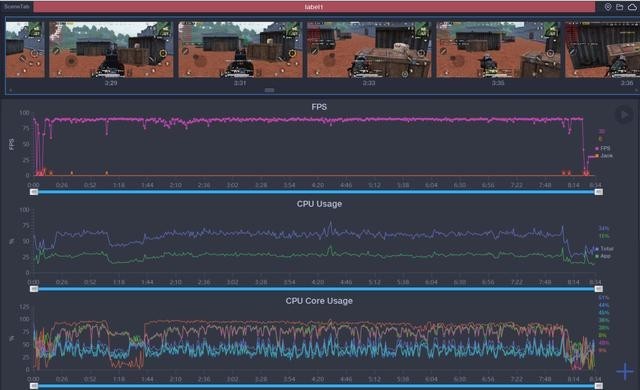Image resolution: width=640 pixels, height=390 pixels.
Task: Toggle the FPS series in the legend
Action: pos(603,148)
